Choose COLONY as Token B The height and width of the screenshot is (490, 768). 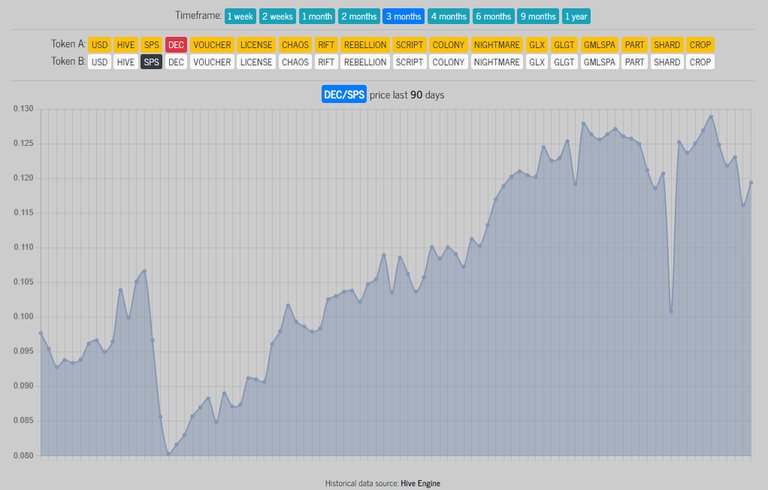point(449,62)
